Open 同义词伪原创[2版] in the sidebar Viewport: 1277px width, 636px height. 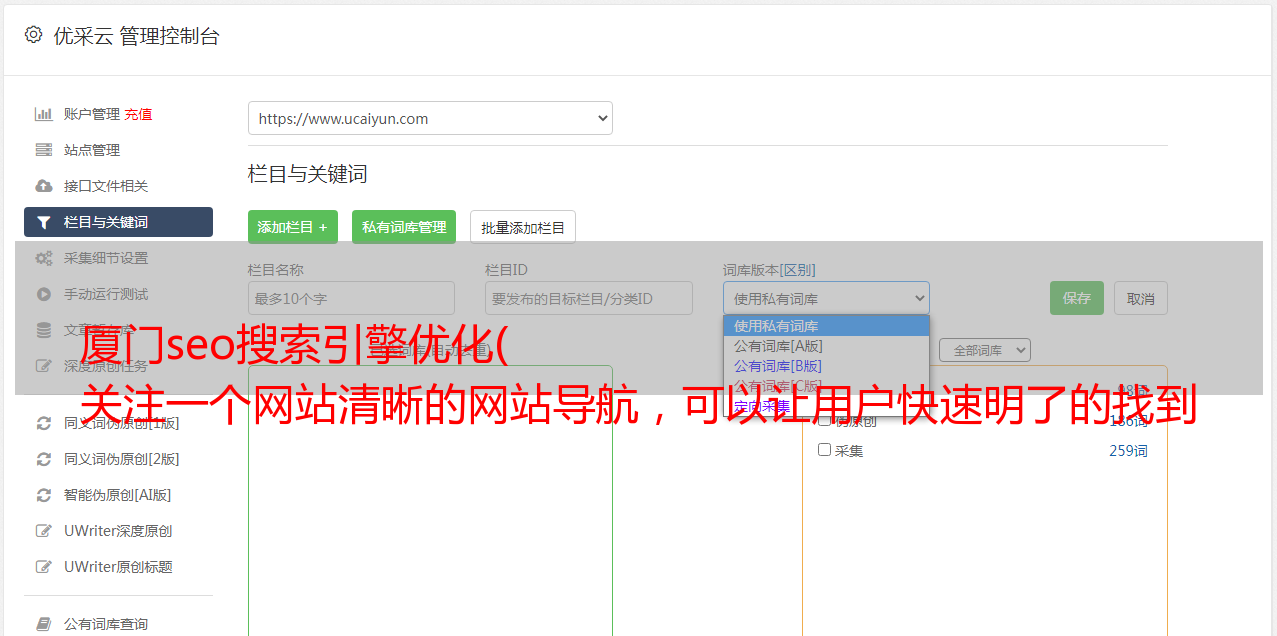click(x=122, y=459)
